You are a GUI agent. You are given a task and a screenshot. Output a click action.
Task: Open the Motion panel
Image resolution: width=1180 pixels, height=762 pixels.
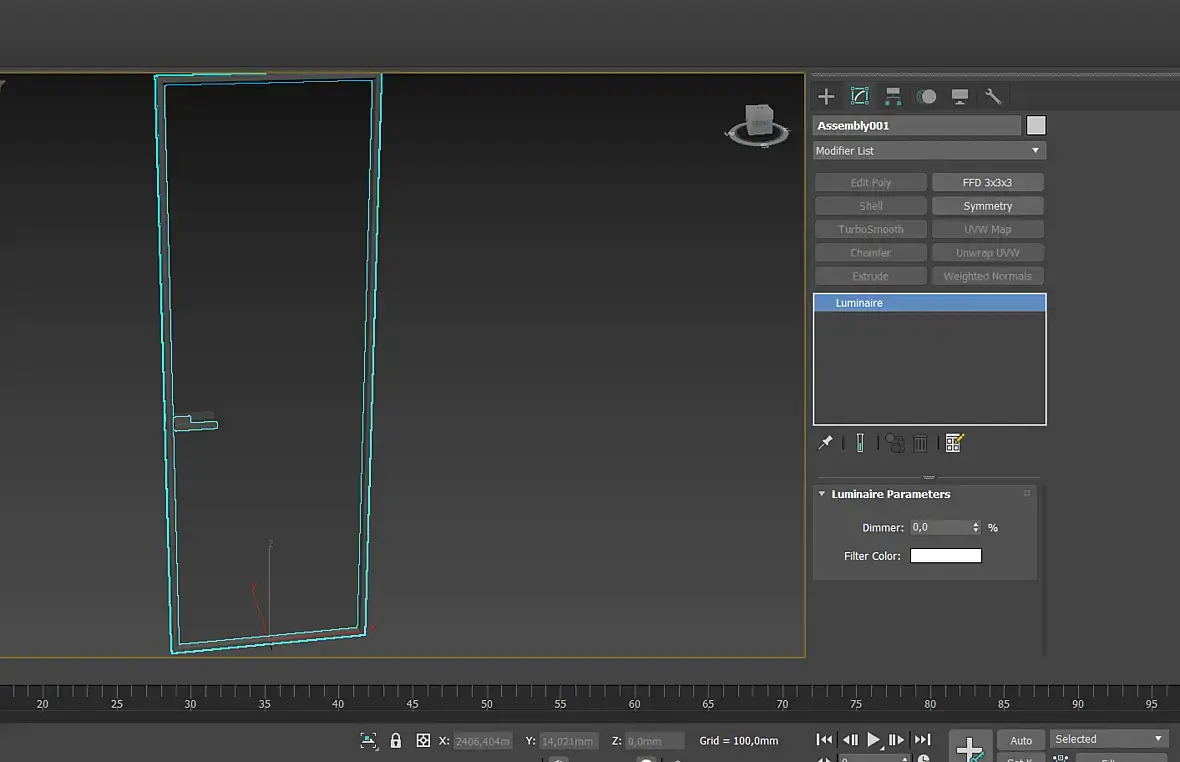(927, 97)
